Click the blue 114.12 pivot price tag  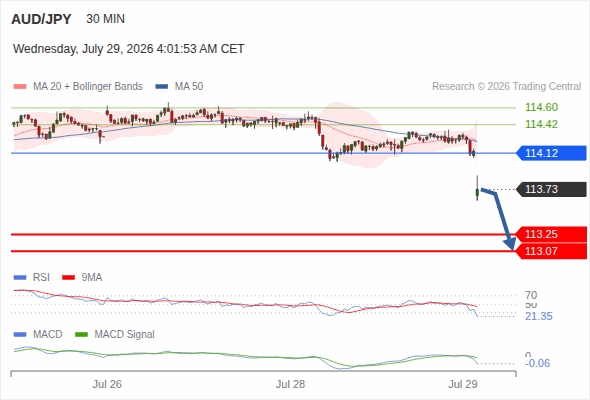click(551, 153)
